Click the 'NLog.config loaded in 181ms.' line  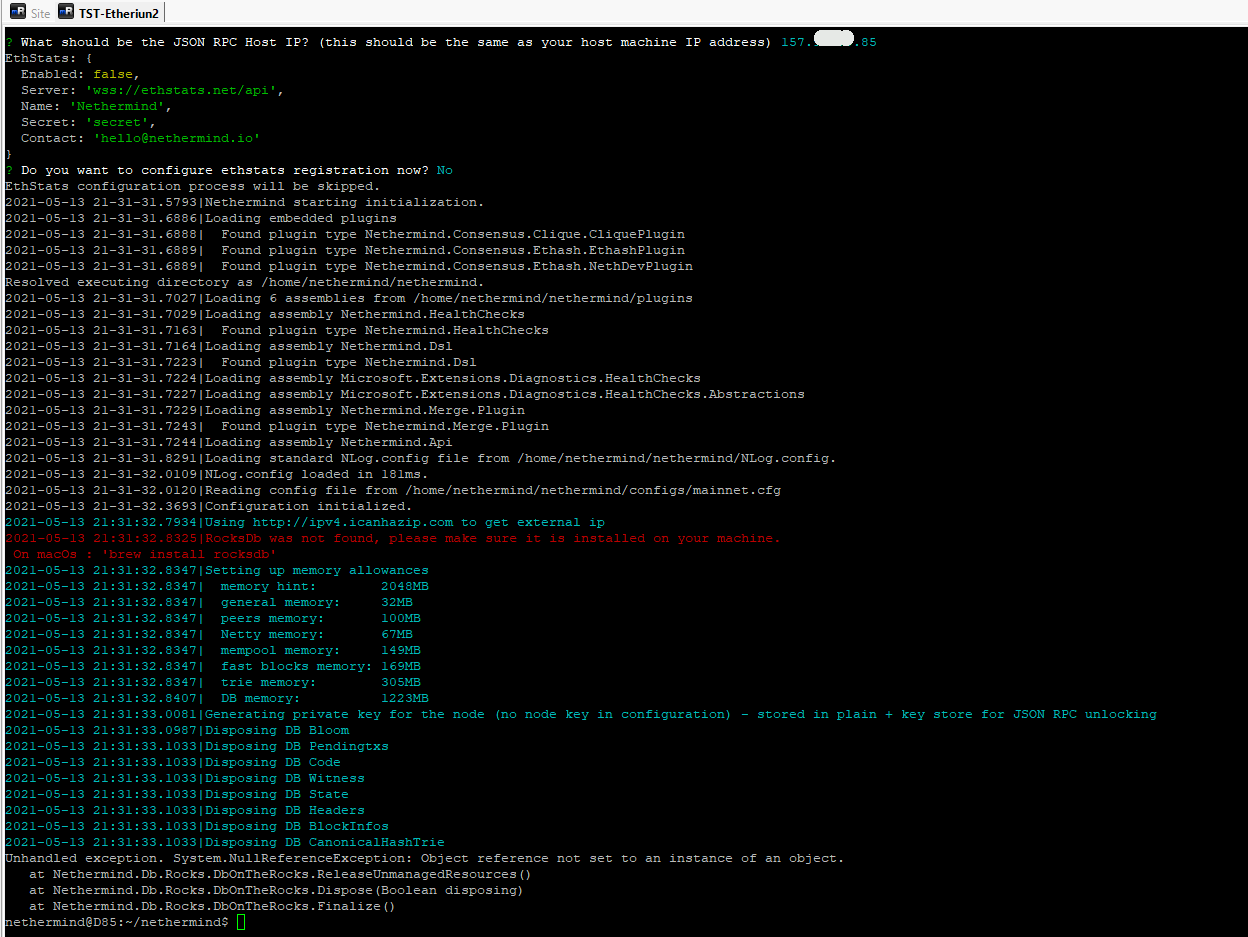[217, 474]
